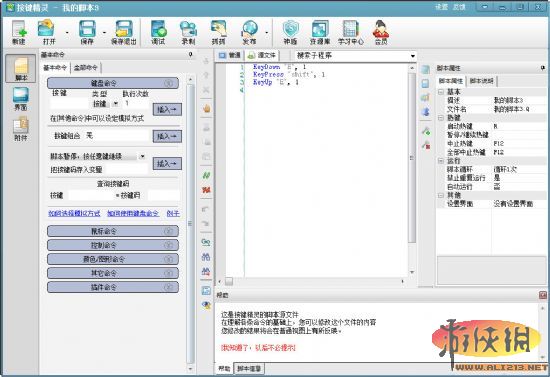Click the 按键组合 input field
Image resolution: width=550 pixels, height=377 pixels.
click(x=116, y=136)
